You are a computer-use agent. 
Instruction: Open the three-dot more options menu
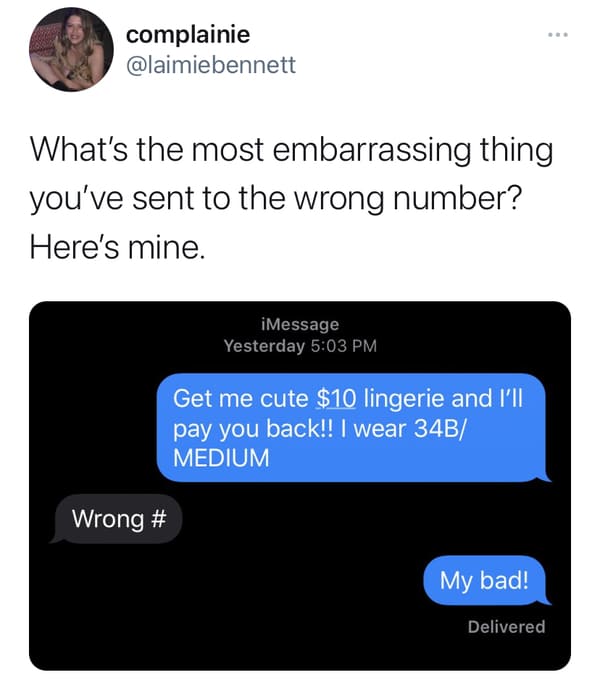point(557,35)
